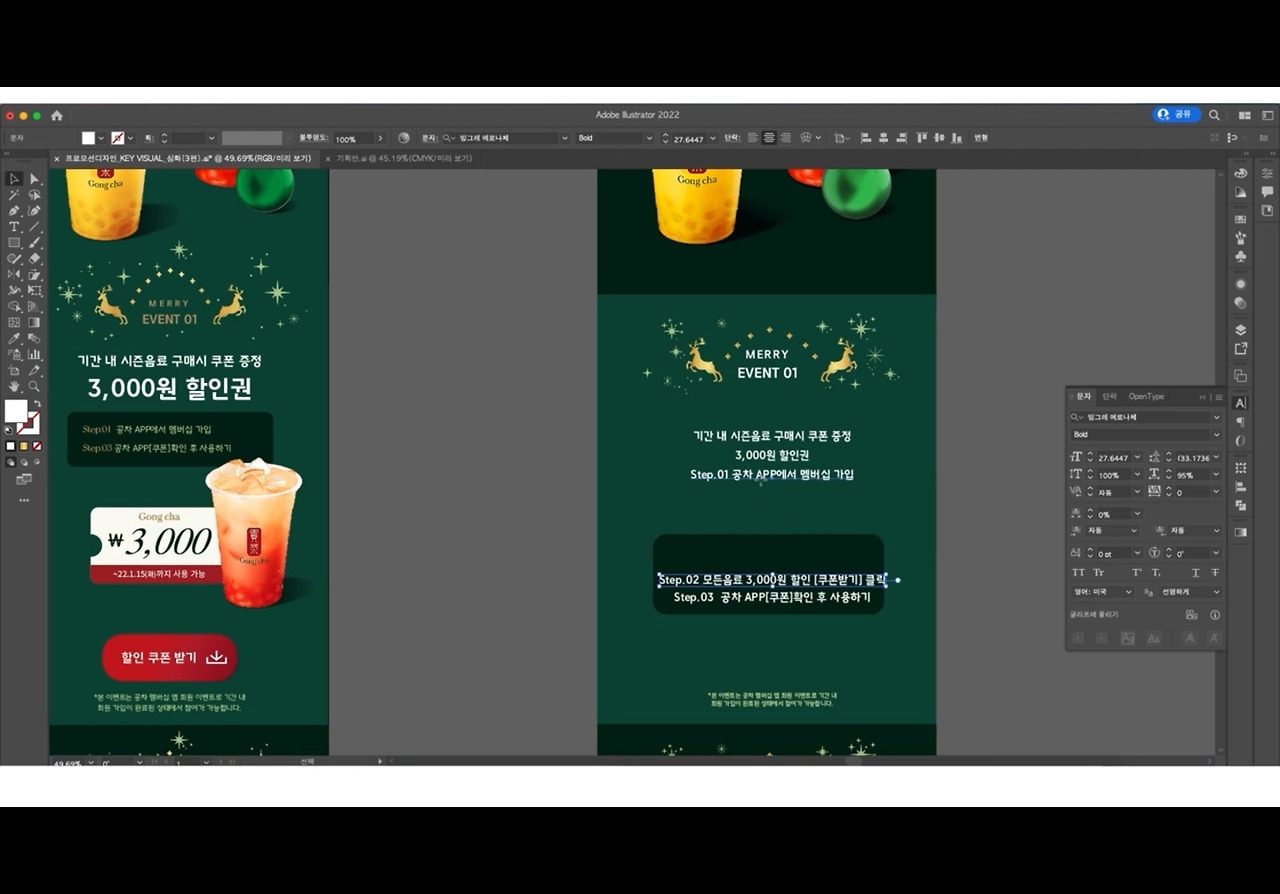Open the comments speech bubble icon

[1267, 191]
